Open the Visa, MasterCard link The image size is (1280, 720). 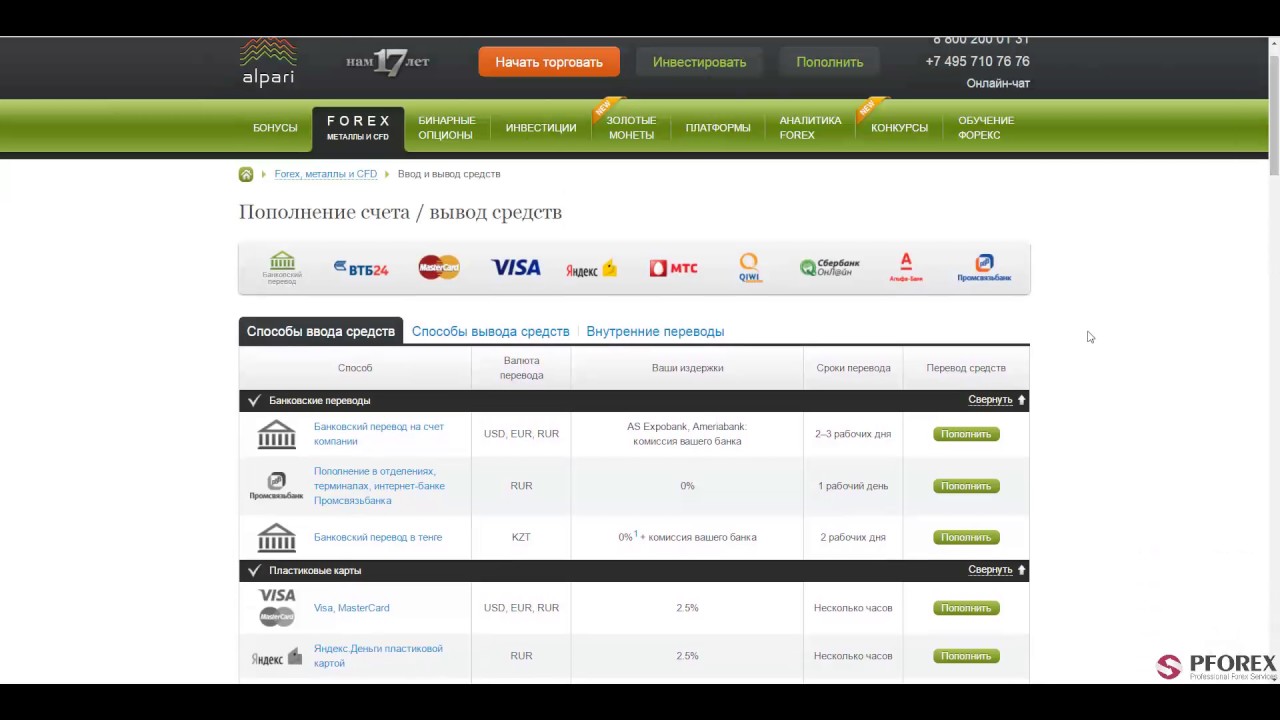pos(352,608)
